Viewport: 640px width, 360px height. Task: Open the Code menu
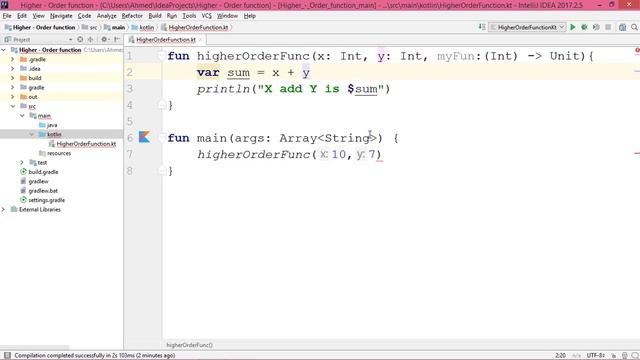pos(84,16)
